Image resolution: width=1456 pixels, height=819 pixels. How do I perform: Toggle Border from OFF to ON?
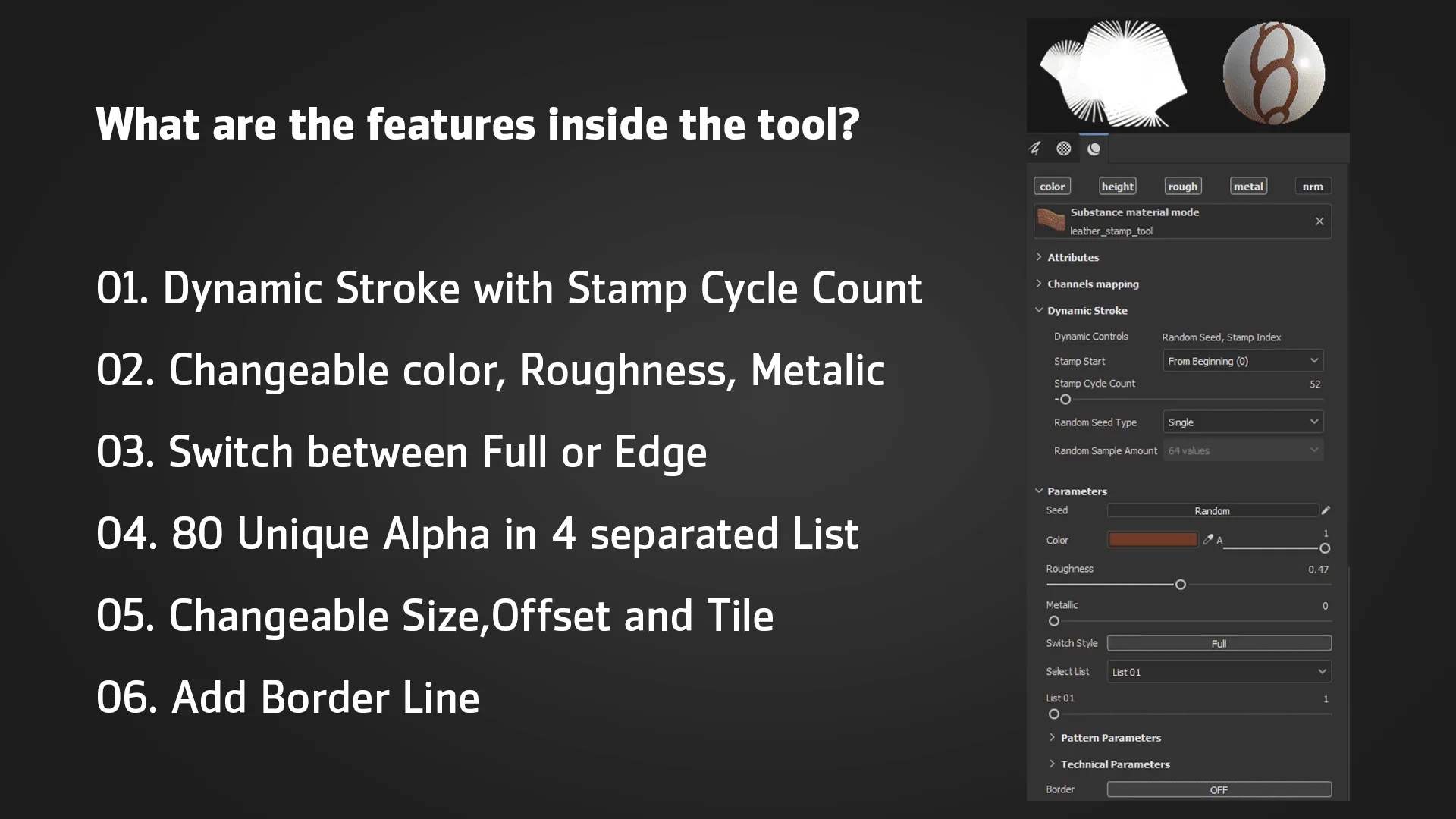pos(1218,789)
